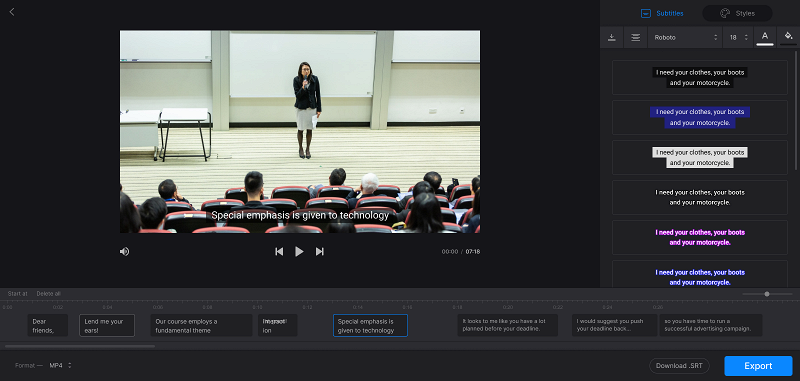This screenshot has width=800, height=381.
Task: Click the video preview area
Action: pos(300,132)
